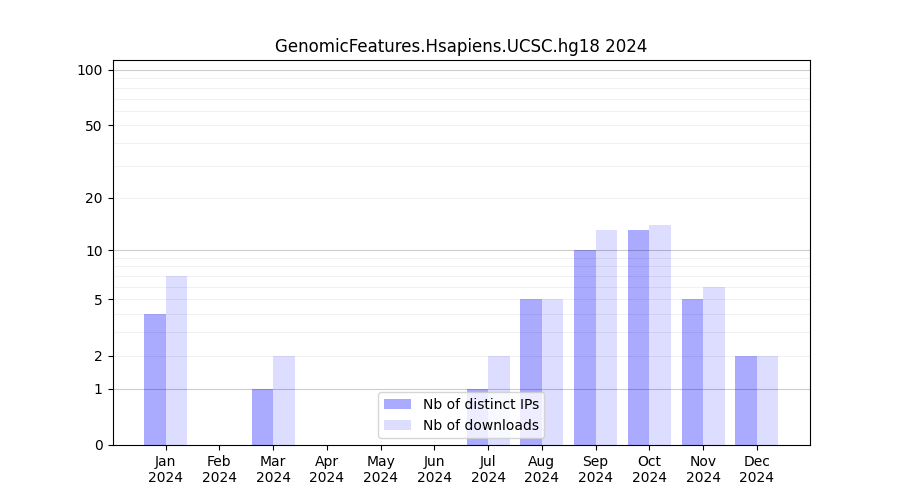Click the 100 tick label on y-axis
Image resolution: width=900 pixels, height=500 pixels.
tap(90, 70)
